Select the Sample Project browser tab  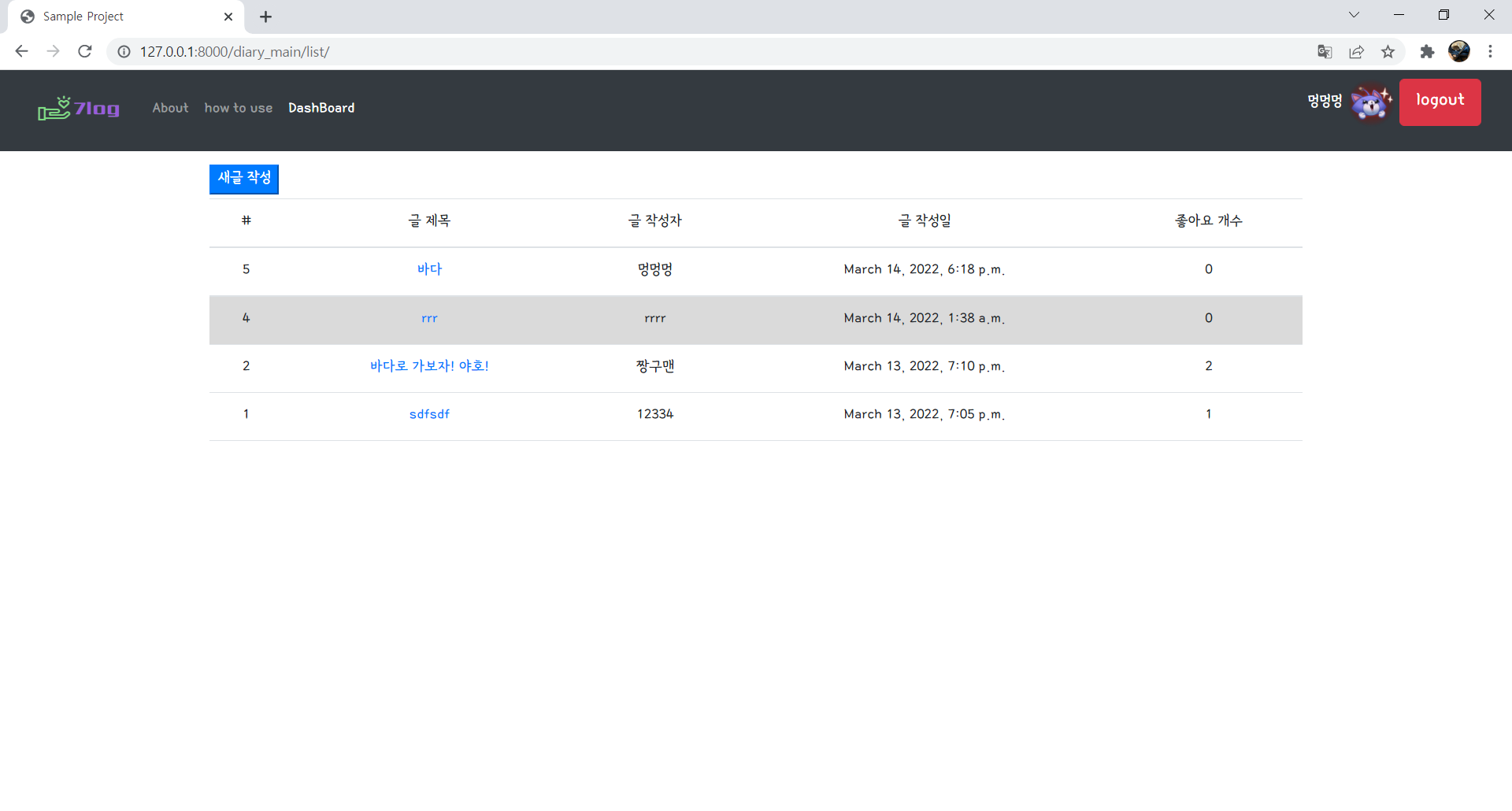tap(126, 17)
